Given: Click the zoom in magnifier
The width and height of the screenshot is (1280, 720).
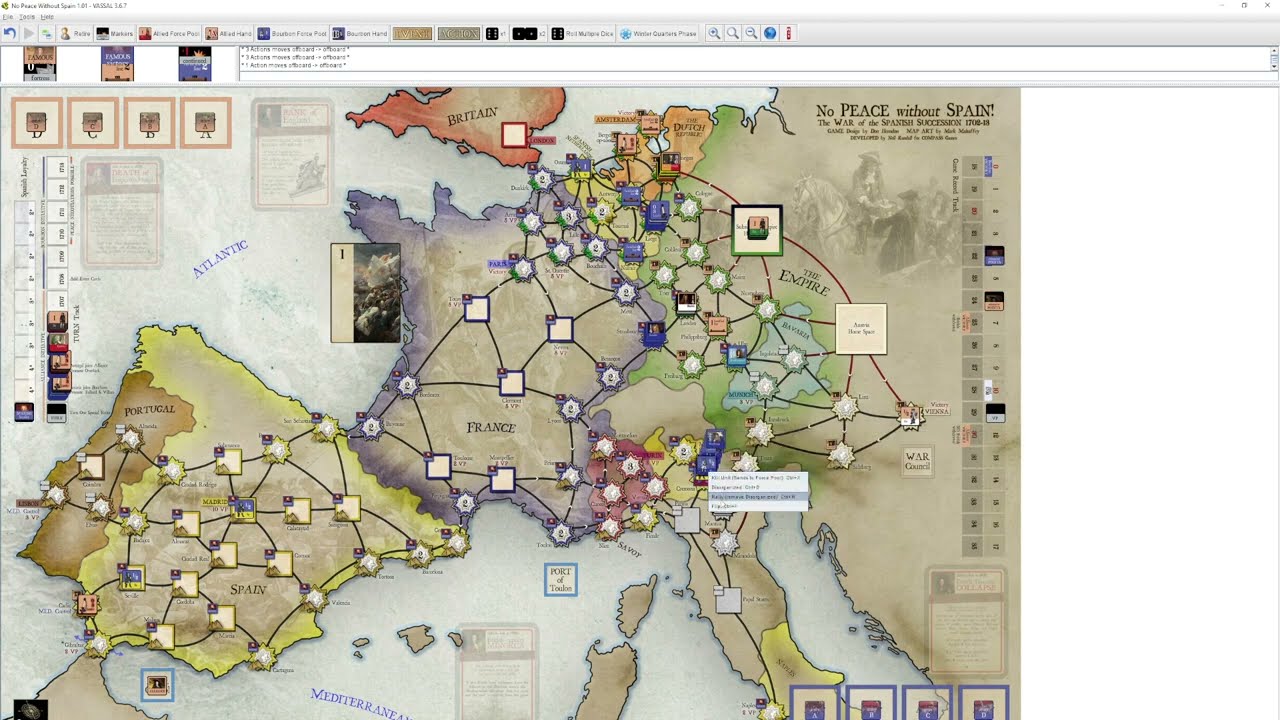Looking at the screenshot, I should tap(714, 33).
